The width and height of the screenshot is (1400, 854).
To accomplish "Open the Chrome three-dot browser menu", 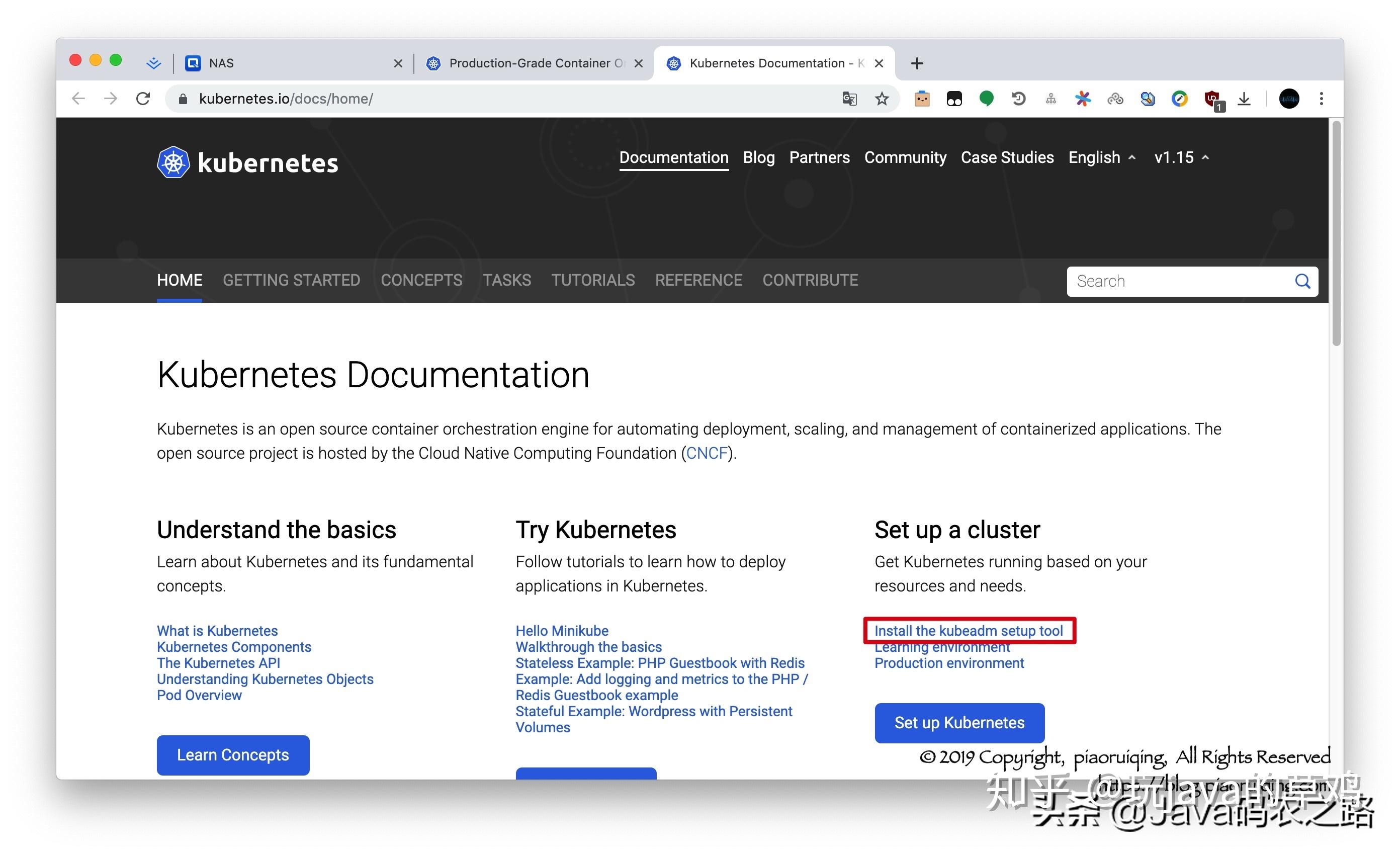I will pos(1321,98).
